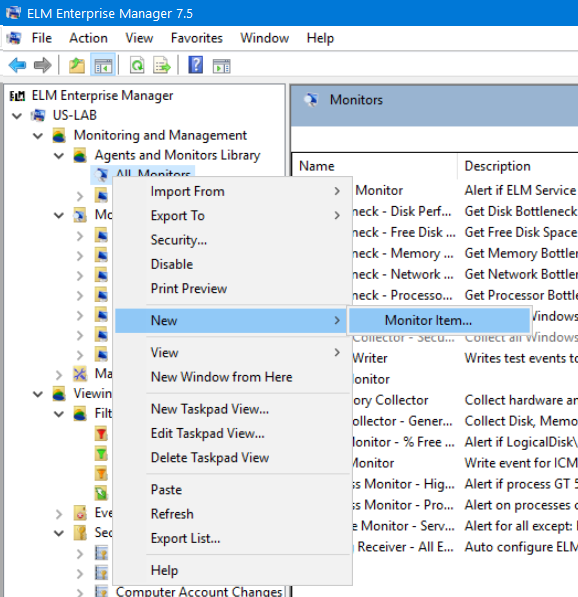
Task: Sort by the Name column header
Action: tap(374, 166)
